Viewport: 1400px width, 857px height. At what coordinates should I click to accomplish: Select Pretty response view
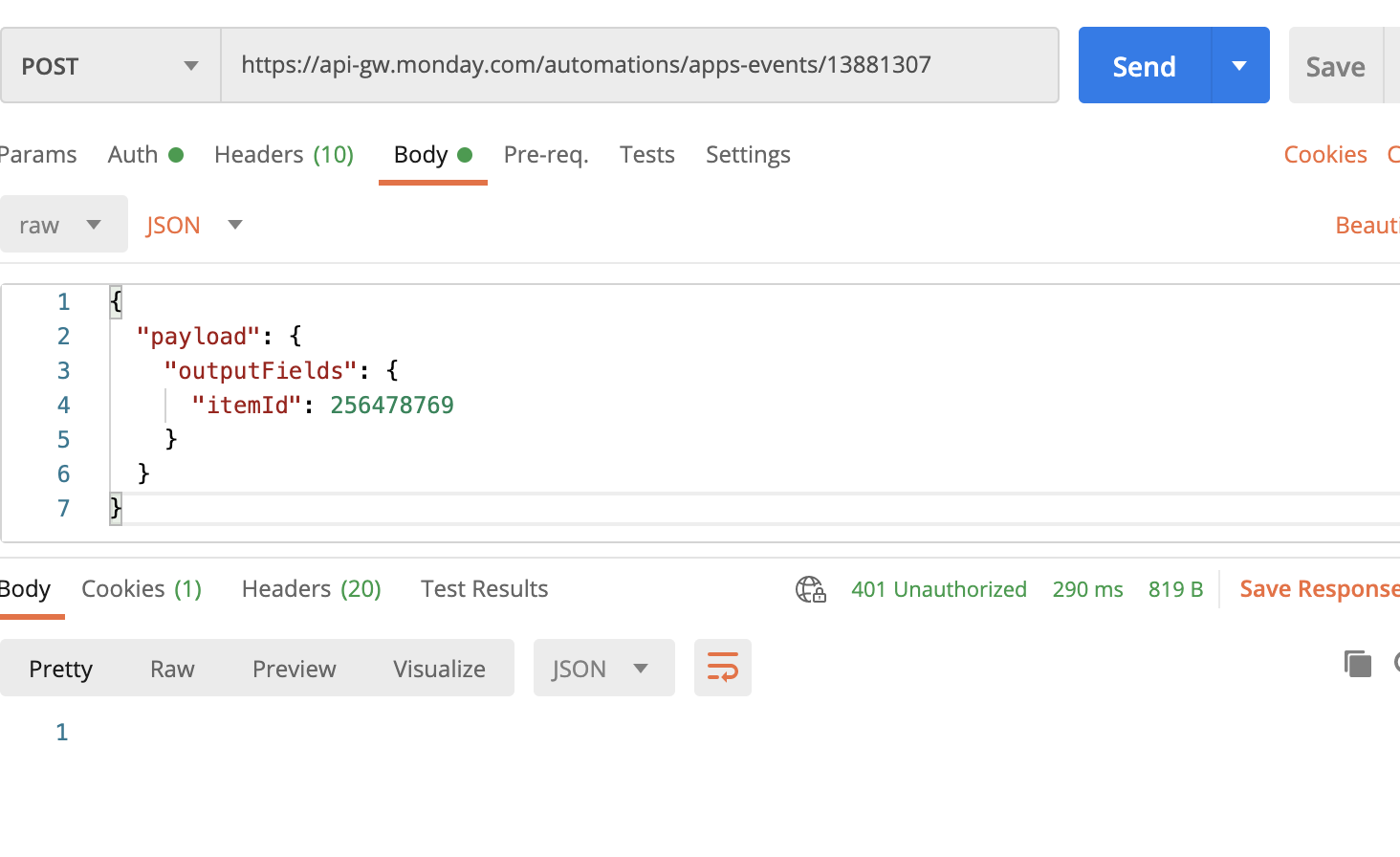click(61, 669)
